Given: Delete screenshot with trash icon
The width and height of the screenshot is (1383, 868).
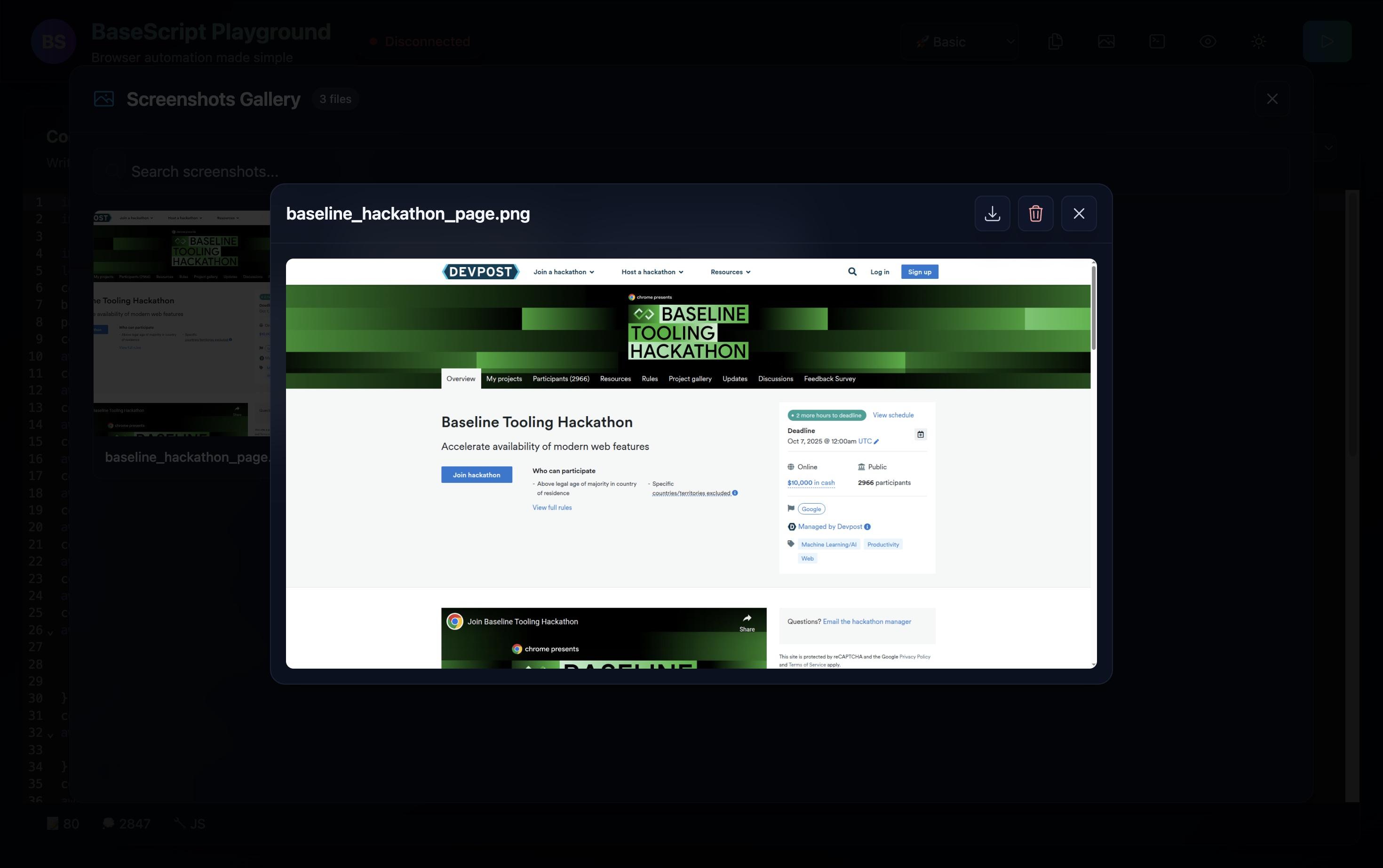Looking at the screenshot, I should click(1035, 213).
